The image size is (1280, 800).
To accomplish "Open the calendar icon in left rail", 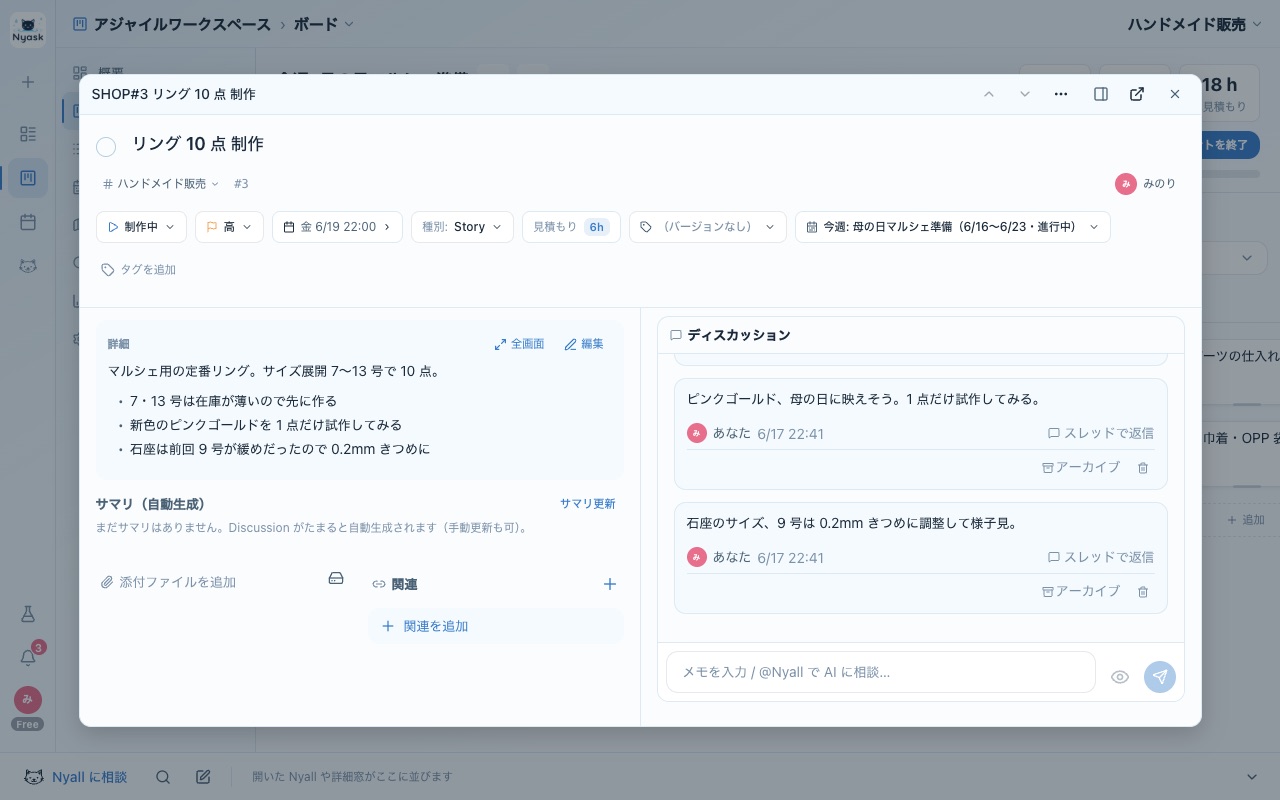I will 28,222.
